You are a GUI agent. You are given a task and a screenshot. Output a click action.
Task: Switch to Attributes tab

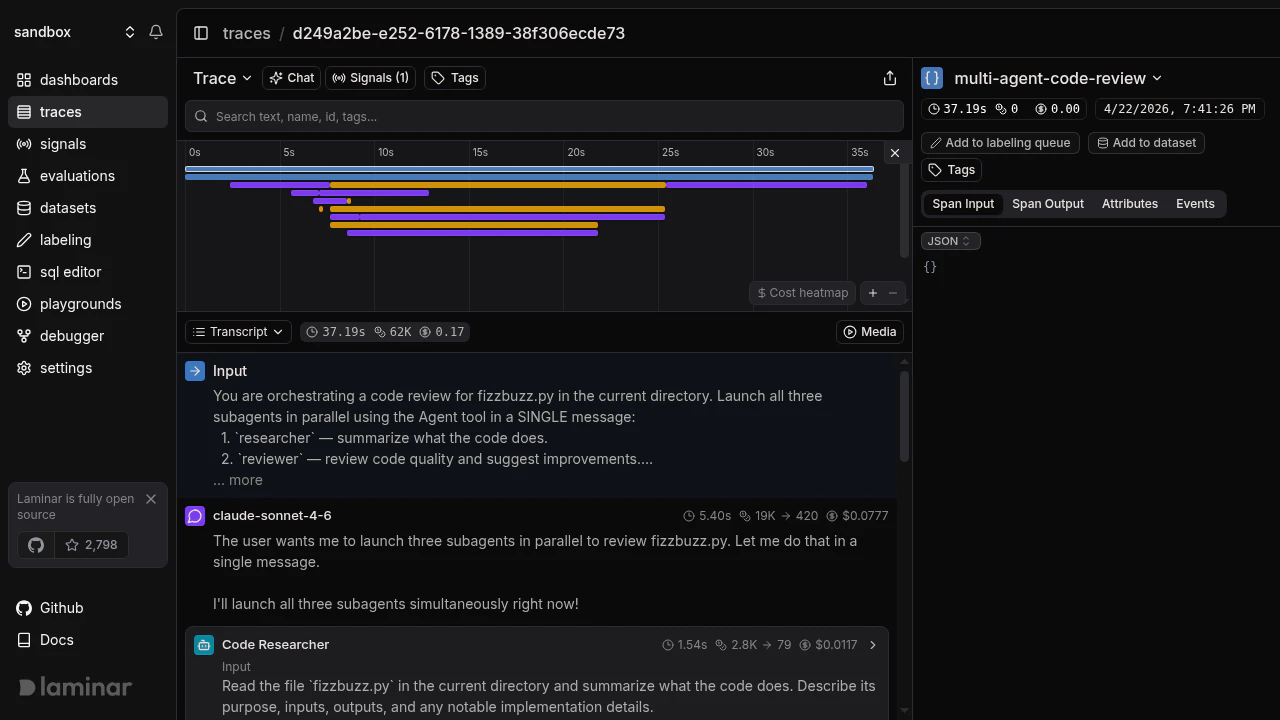(1130, 204)
